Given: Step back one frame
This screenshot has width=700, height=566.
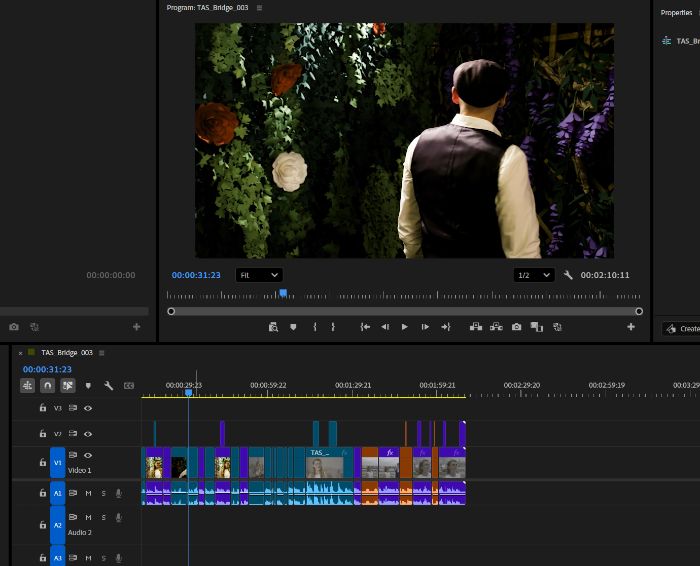Looking at the screenshot, I should (x=385, y=327).
